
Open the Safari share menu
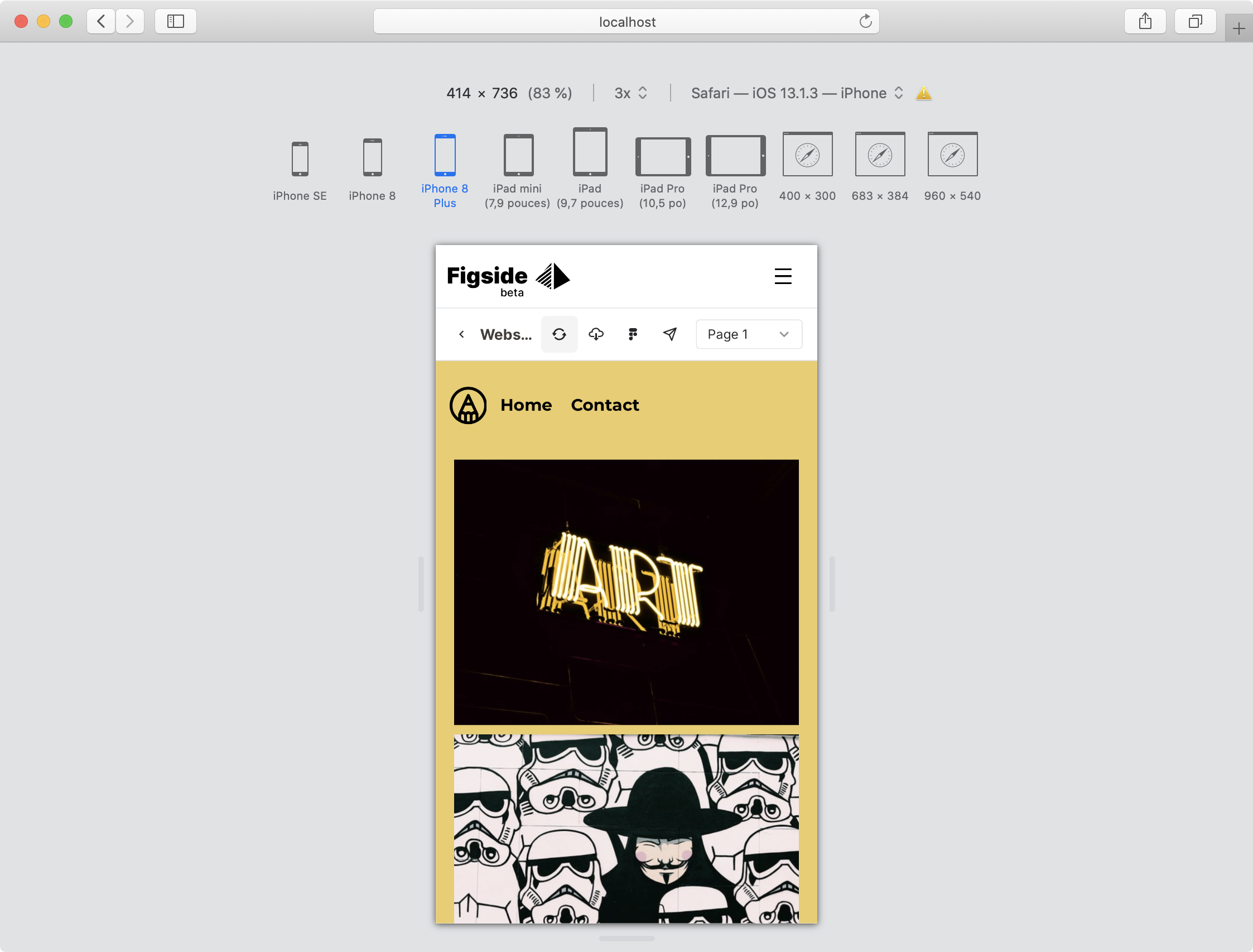pos(1145,22)
